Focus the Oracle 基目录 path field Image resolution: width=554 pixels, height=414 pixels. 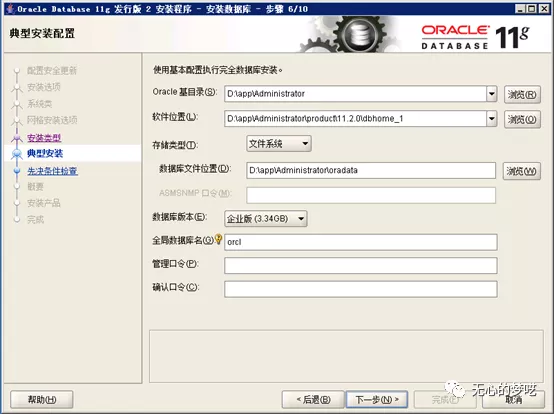point(355,94)
